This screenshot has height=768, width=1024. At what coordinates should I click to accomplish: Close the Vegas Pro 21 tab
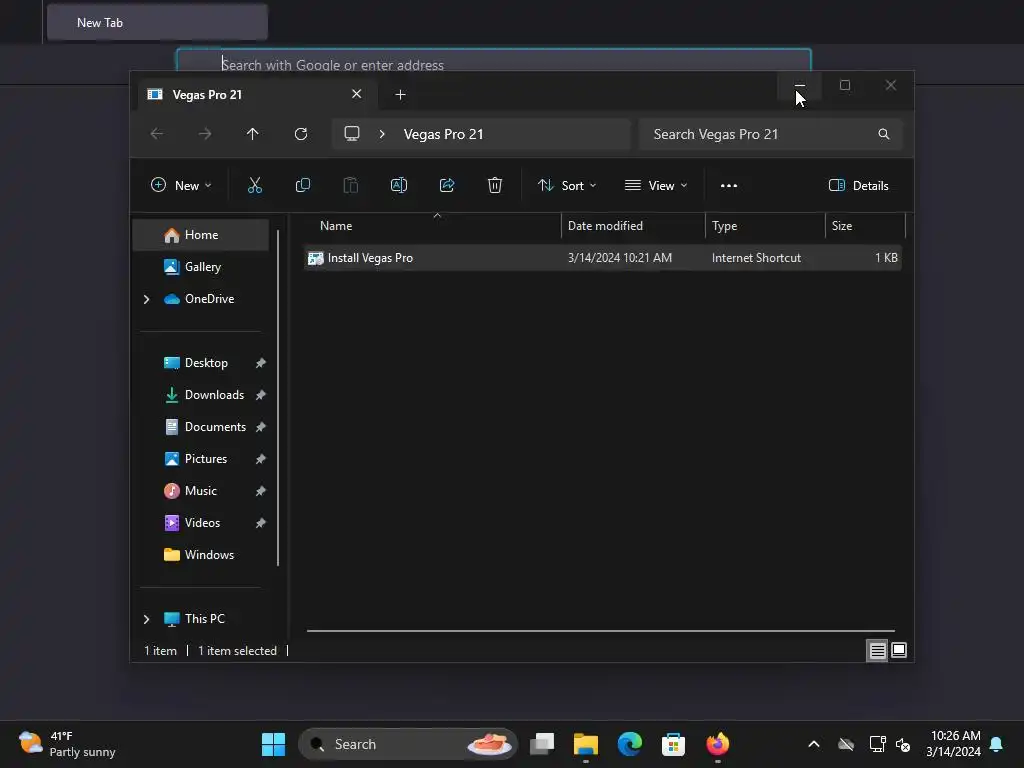(x=357, y=94)
